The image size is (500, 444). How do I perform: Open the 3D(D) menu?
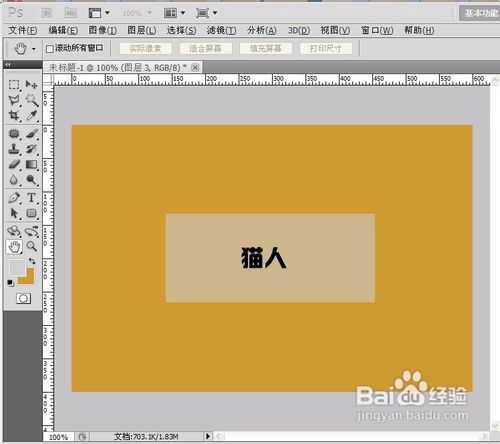pos(299,30)
